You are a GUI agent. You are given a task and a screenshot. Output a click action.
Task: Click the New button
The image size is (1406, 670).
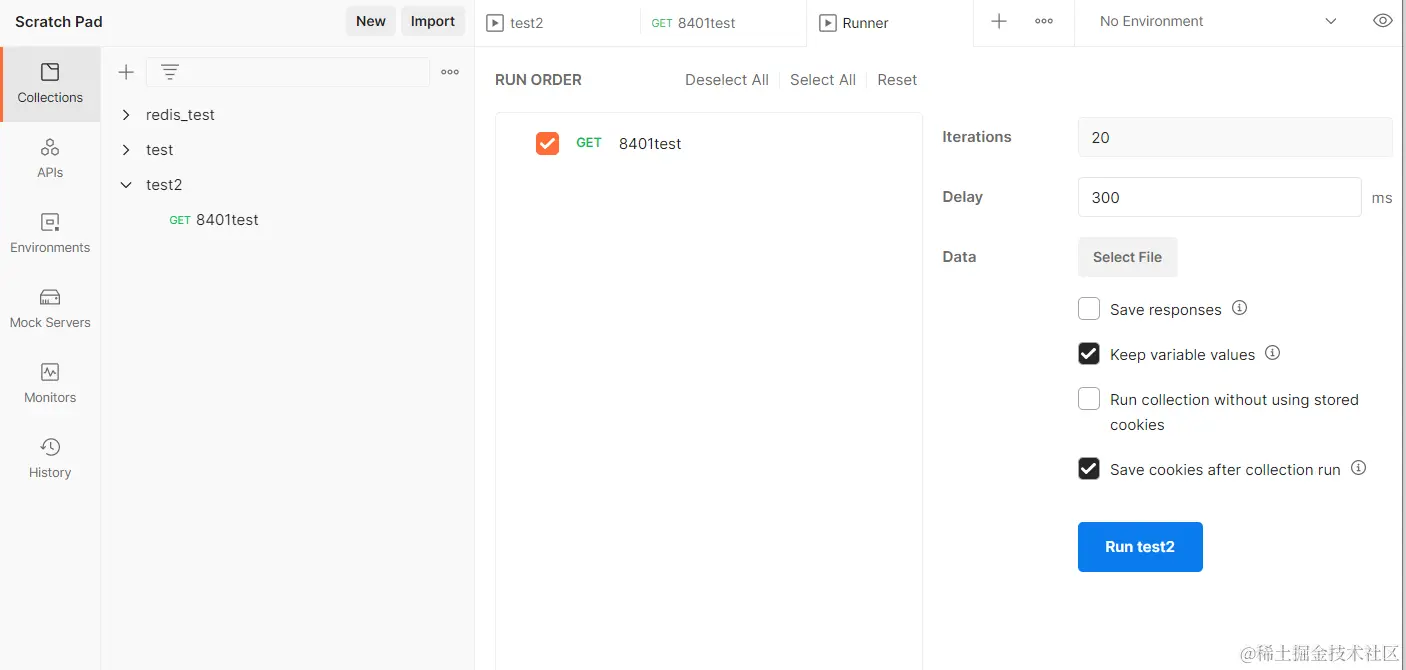[x=371, y=21]
